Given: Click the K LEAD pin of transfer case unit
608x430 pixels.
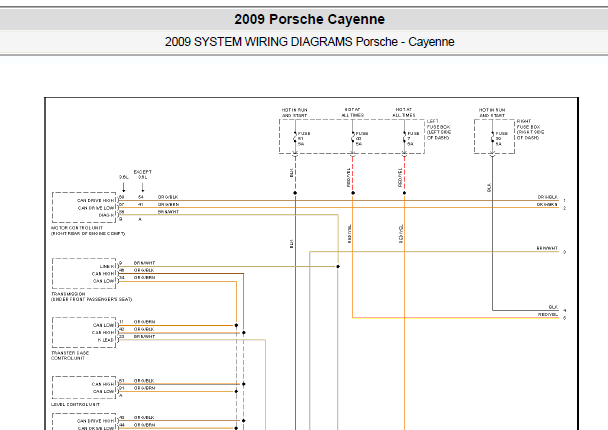Looking at the screenshot, I should click(105, 340).
